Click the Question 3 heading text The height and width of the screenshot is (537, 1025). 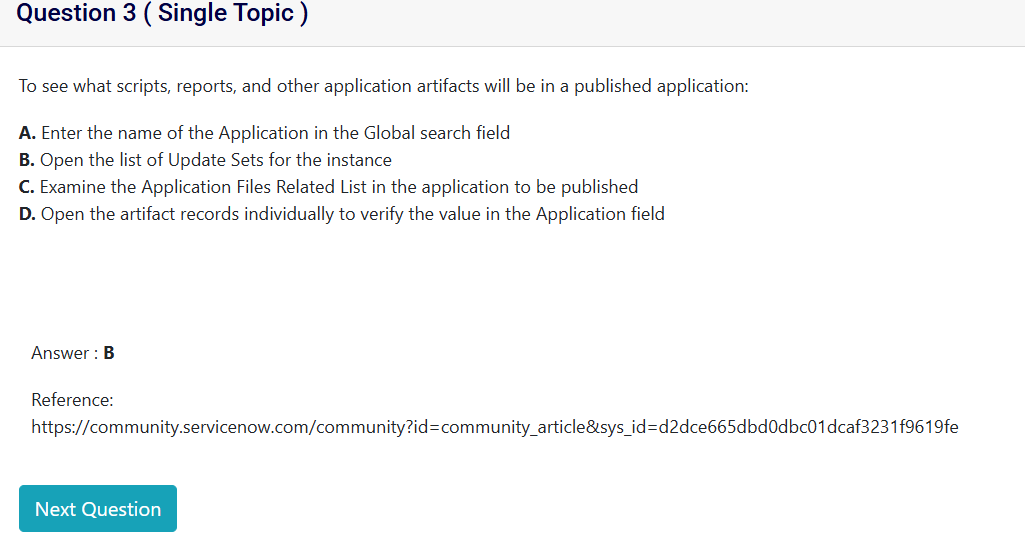[80, 14]
